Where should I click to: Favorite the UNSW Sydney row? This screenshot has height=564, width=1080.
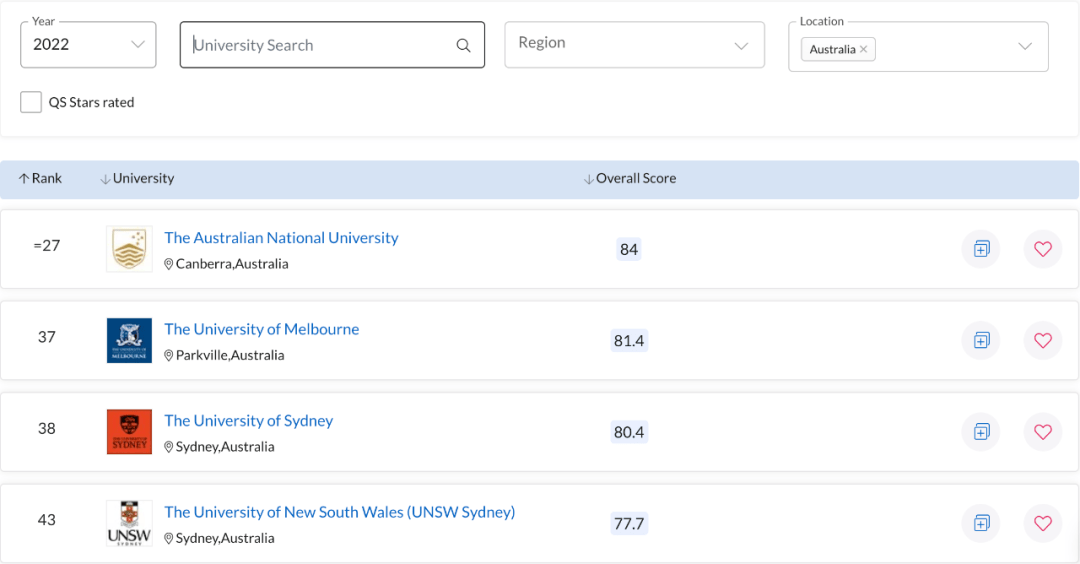[x=1043, y=523]
